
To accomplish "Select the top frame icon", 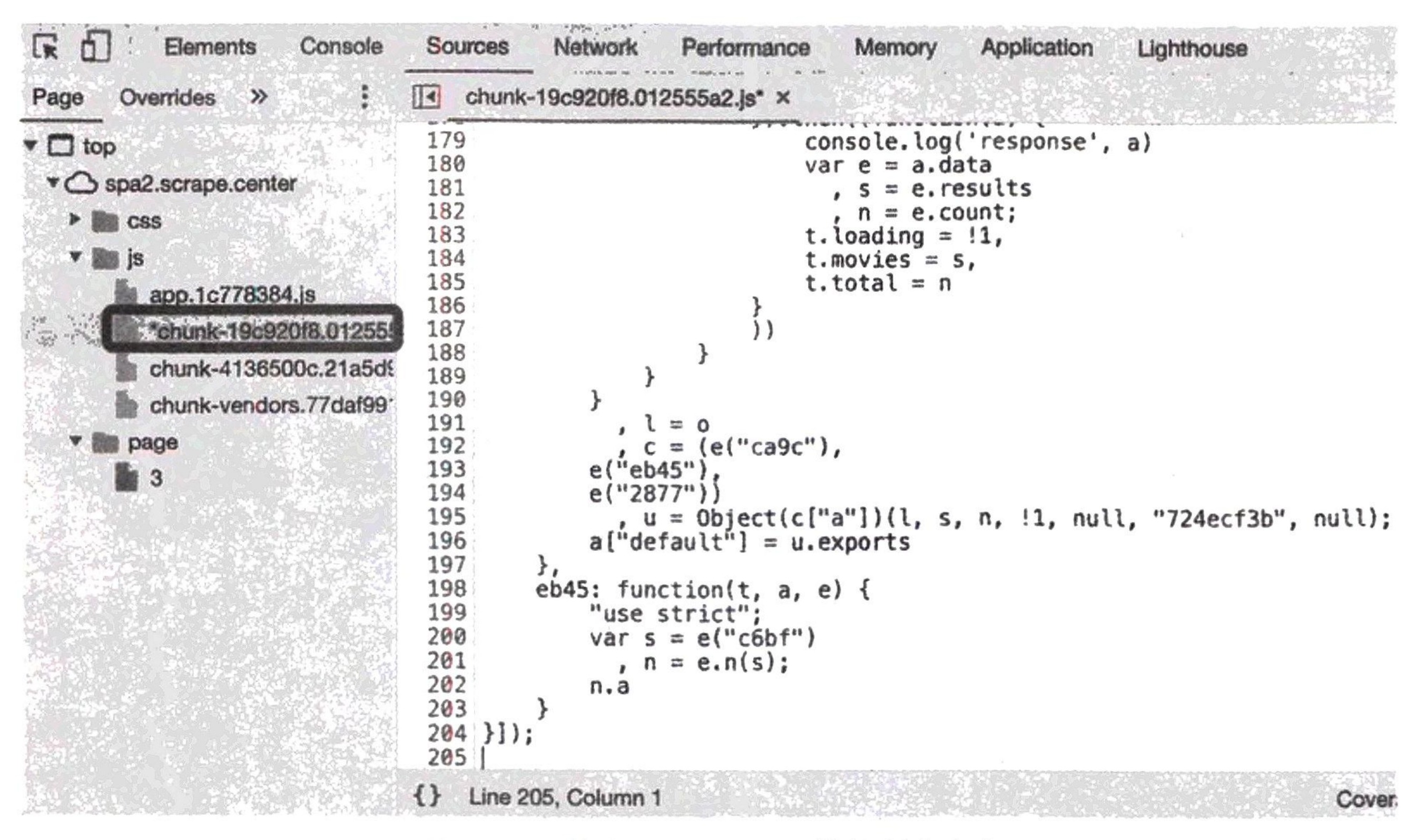I will click(x=60, y=146).
